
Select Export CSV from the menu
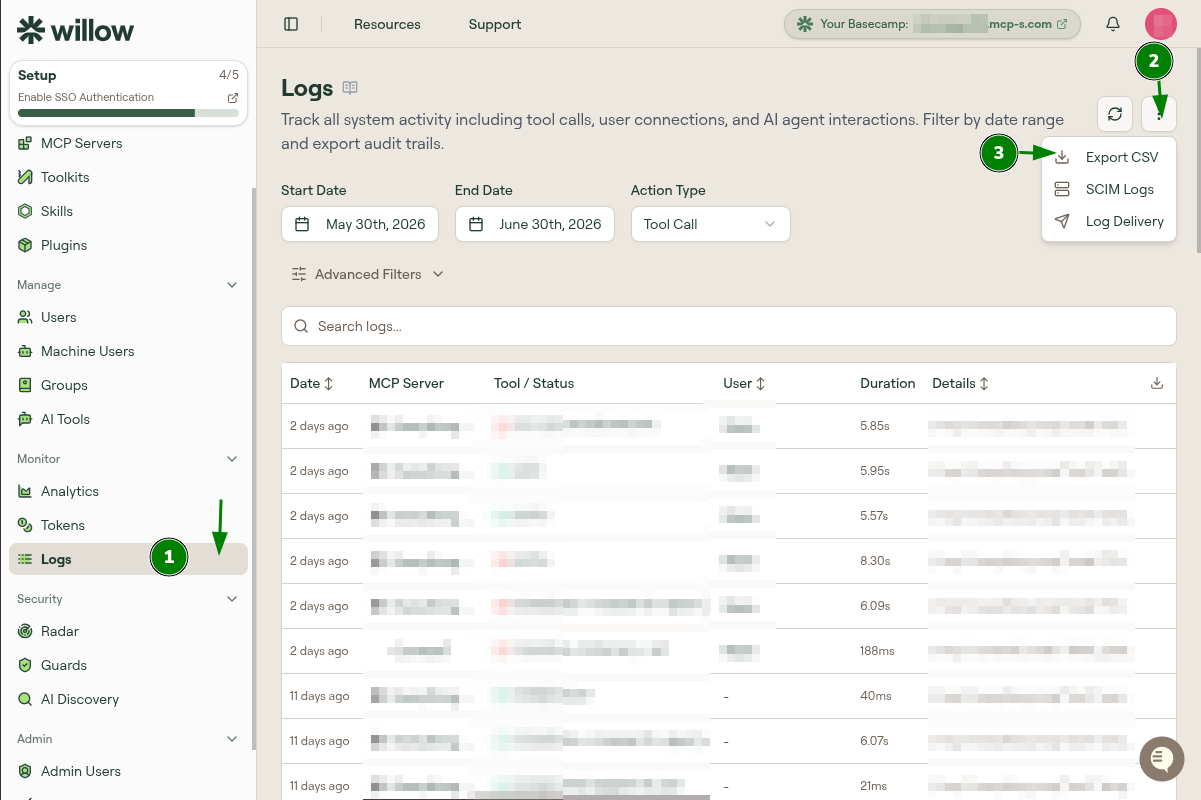(1109, 157)
